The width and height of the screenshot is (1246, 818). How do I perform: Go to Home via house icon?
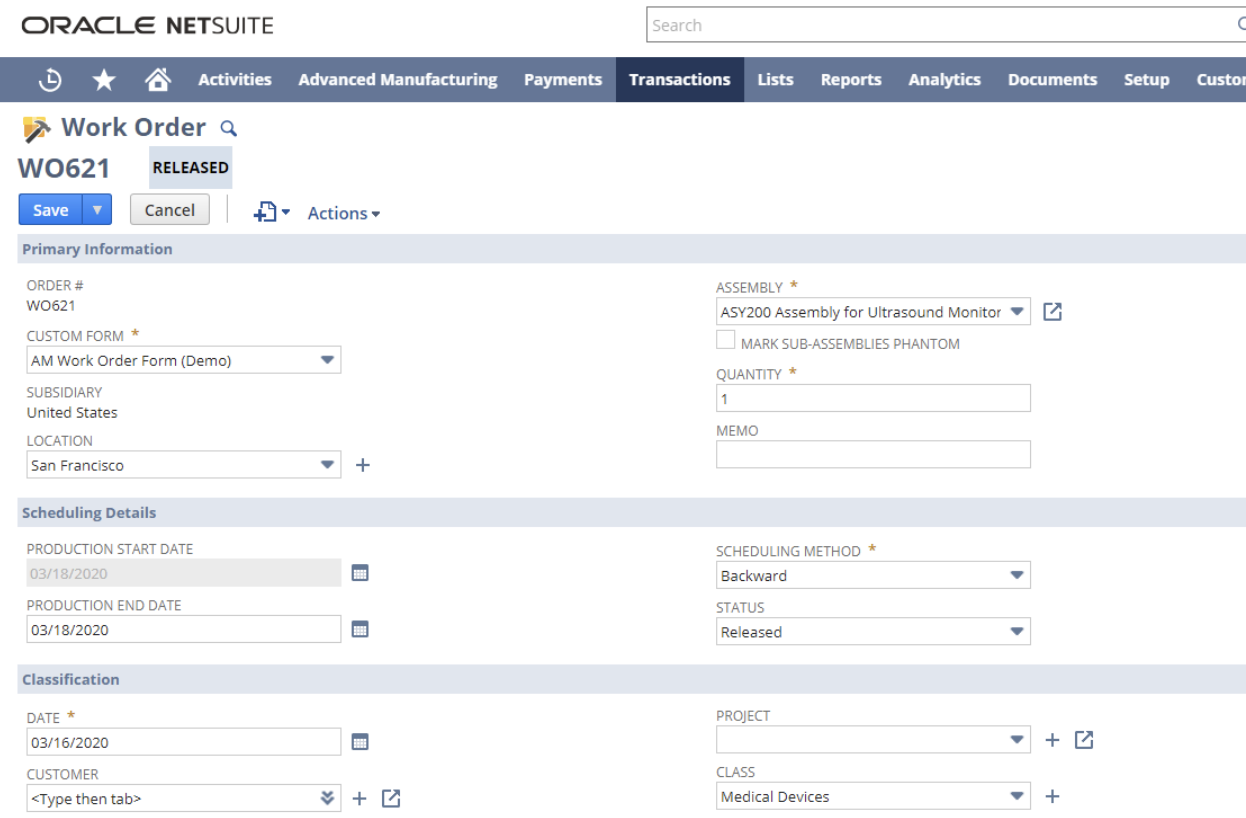point(157,80)
